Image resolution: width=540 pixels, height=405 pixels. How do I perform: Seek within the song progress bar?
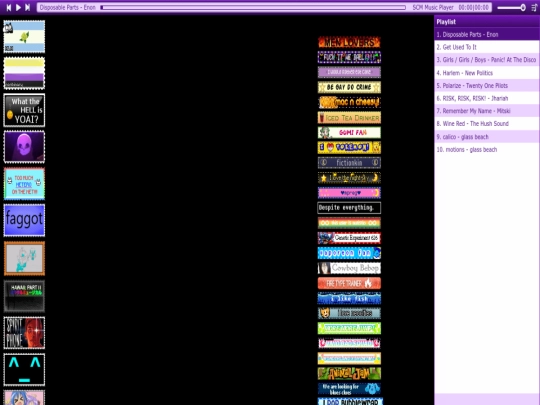(253, 7)
